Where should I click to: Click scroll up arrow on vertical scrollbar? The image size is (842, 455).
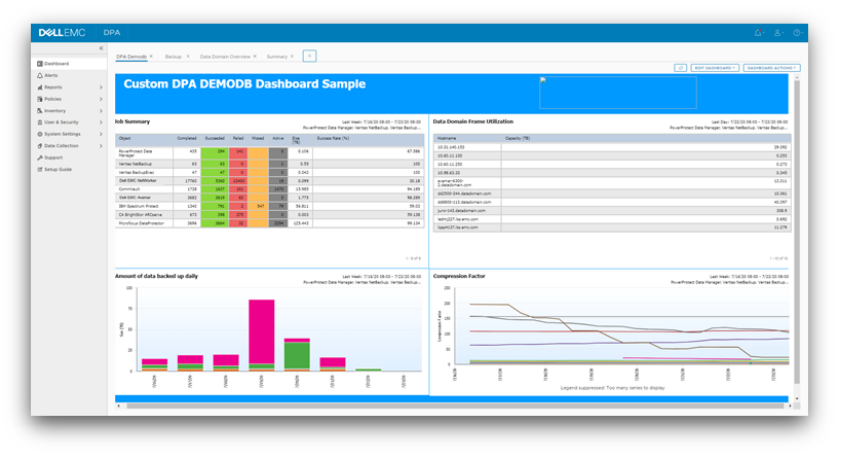(x=797, y=78)
